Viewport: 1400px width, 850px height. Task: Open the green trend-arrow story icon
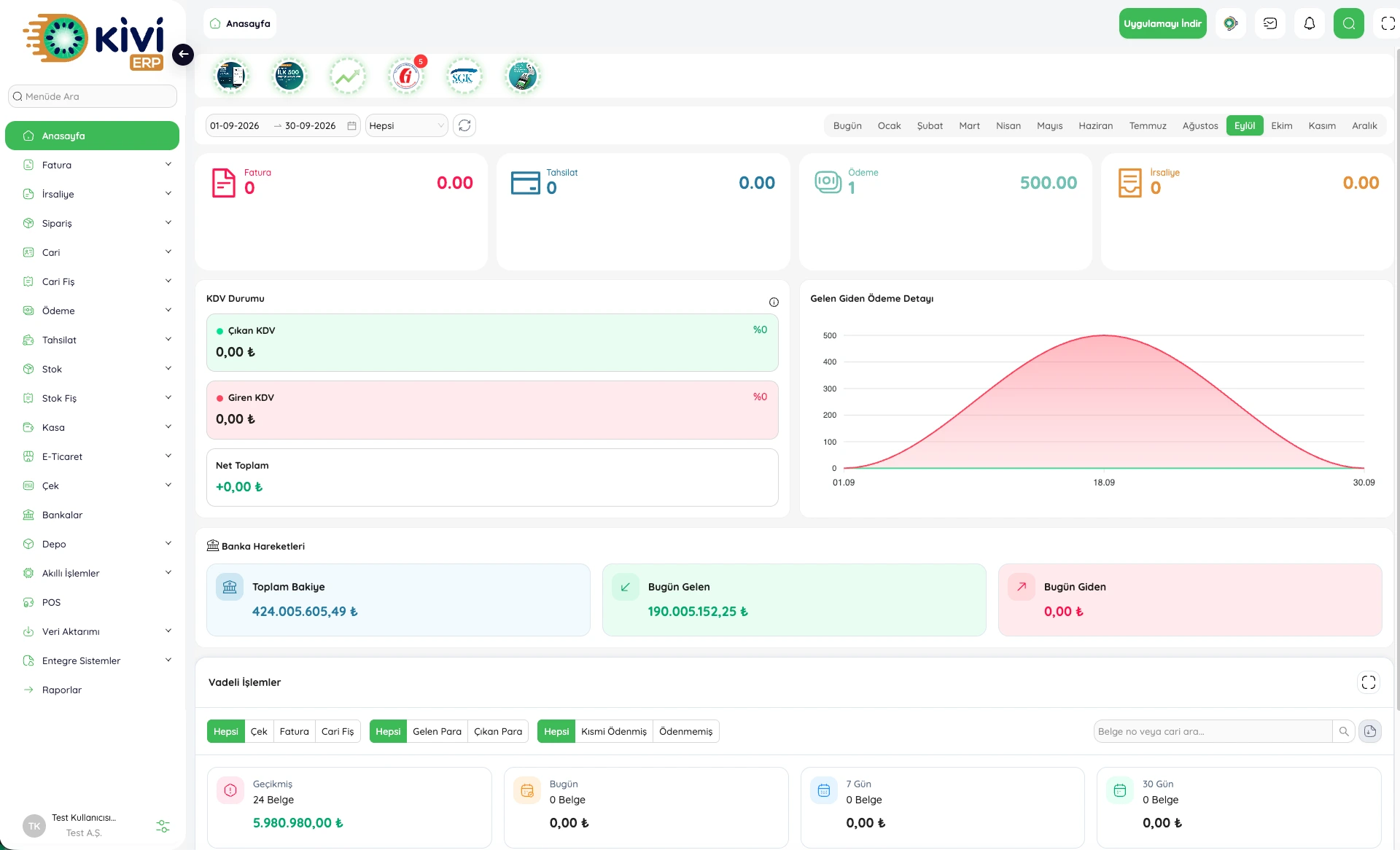point(347,76)
